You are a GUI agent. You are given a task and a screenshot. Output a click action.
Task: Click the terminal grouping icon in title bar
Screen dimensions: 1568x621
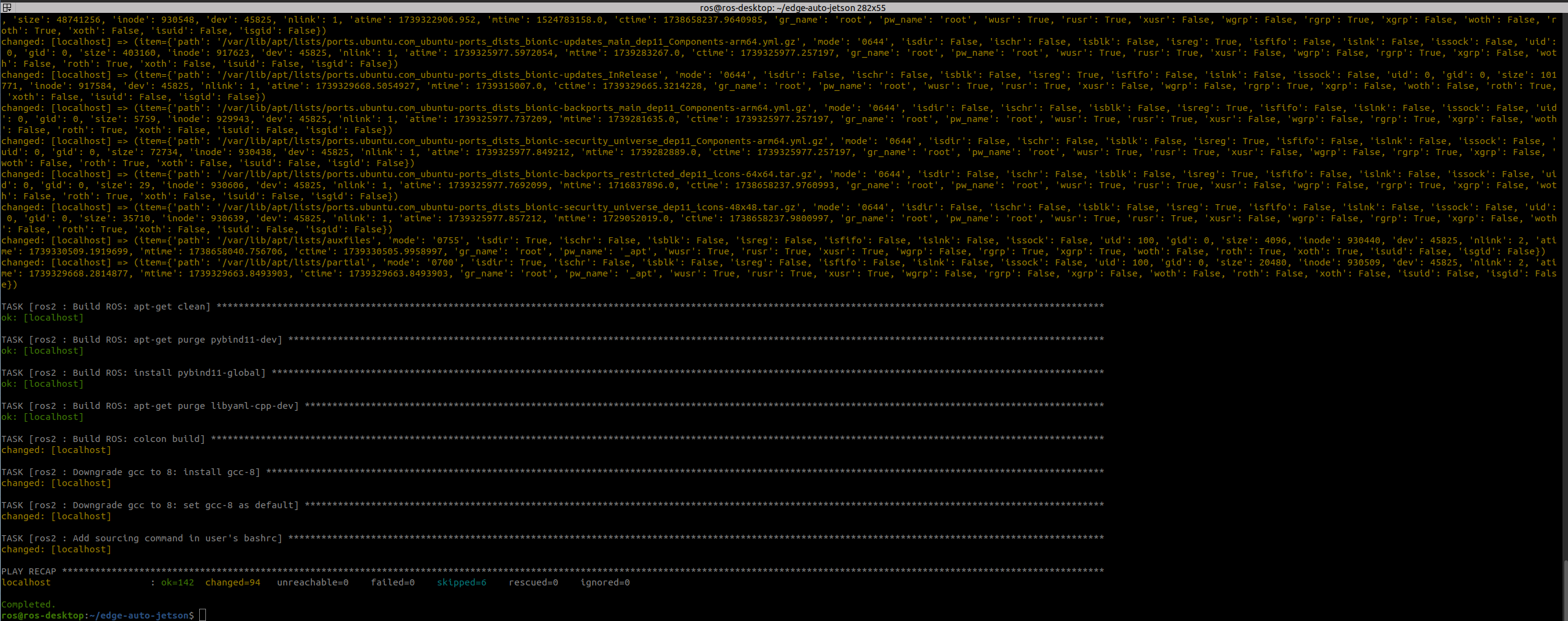(7, 7)
